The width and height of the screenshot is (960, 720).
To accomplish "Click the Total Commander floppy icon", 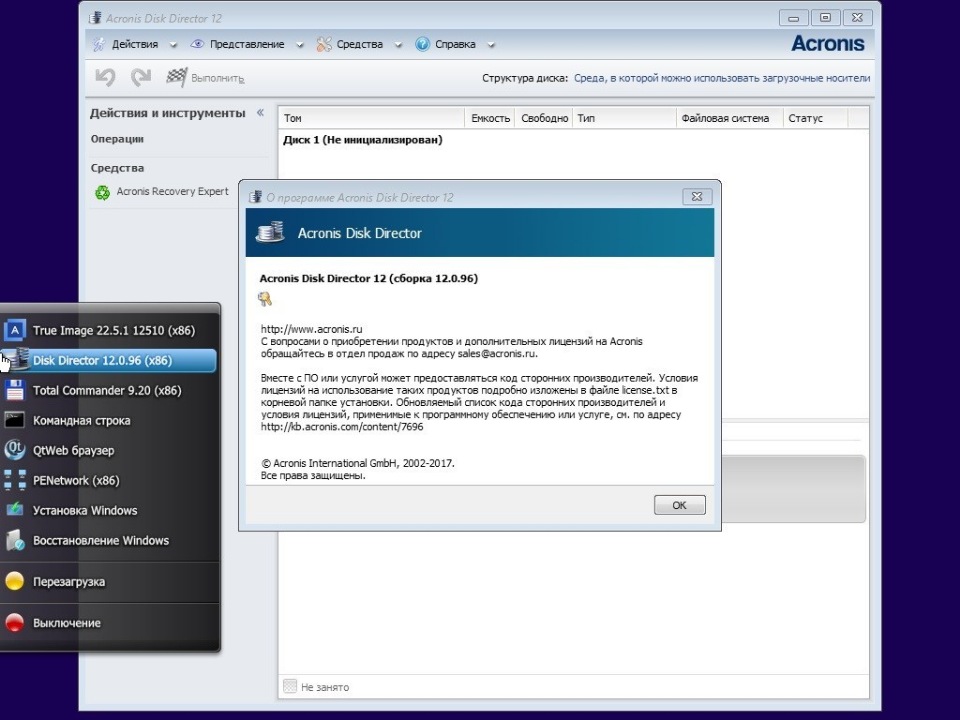I will click(x=15, y=390).
